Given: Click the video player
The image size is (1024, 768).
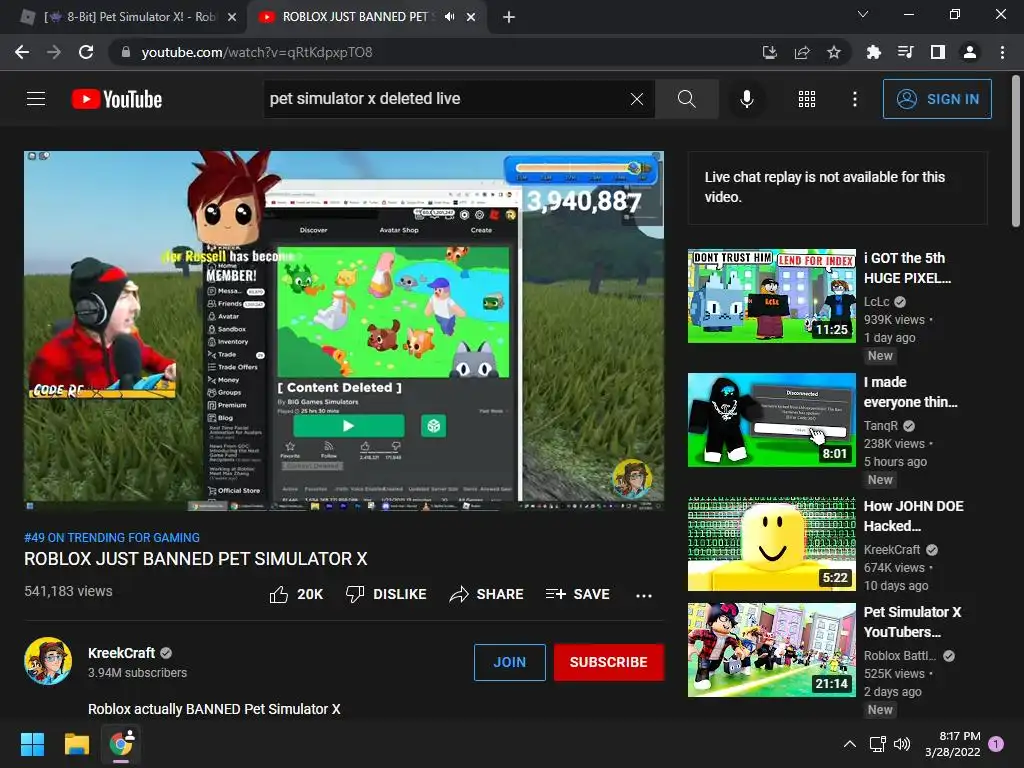Looking at the screenshot, I should [x=344, y=330].
